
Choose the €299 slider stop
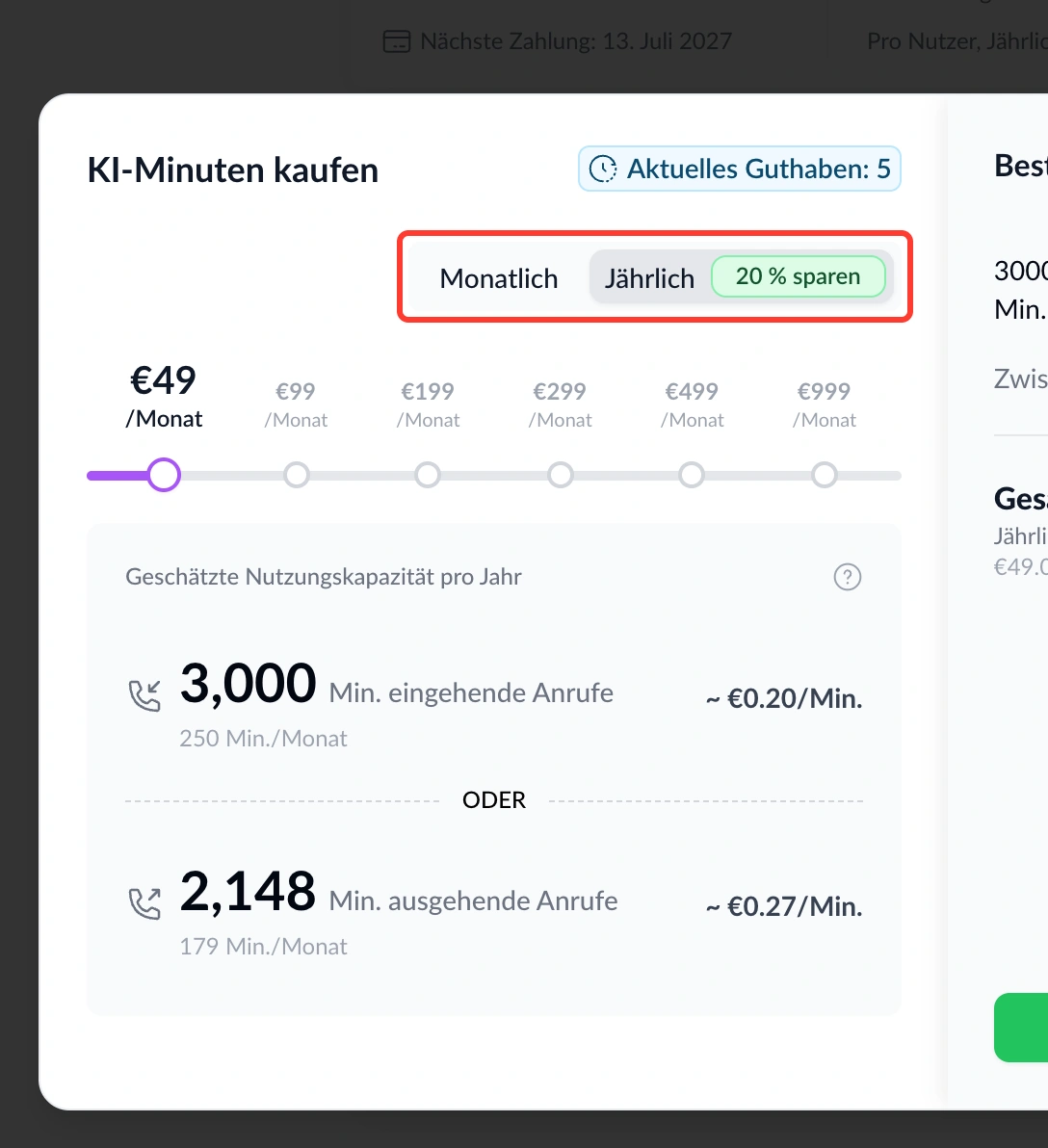[x=561, y=475]
